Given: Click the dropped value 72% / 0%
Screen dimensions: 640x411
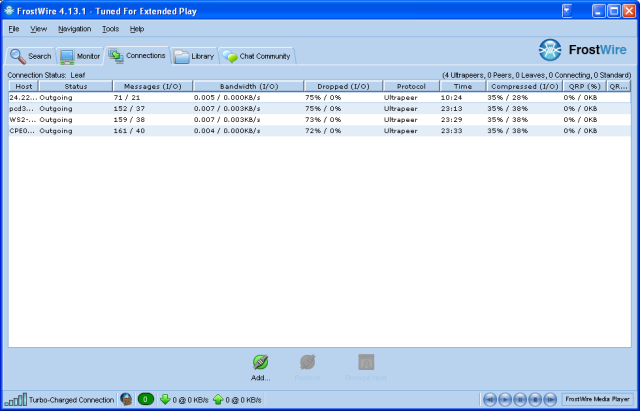Looking at the screenshot, I should [323, 131].
